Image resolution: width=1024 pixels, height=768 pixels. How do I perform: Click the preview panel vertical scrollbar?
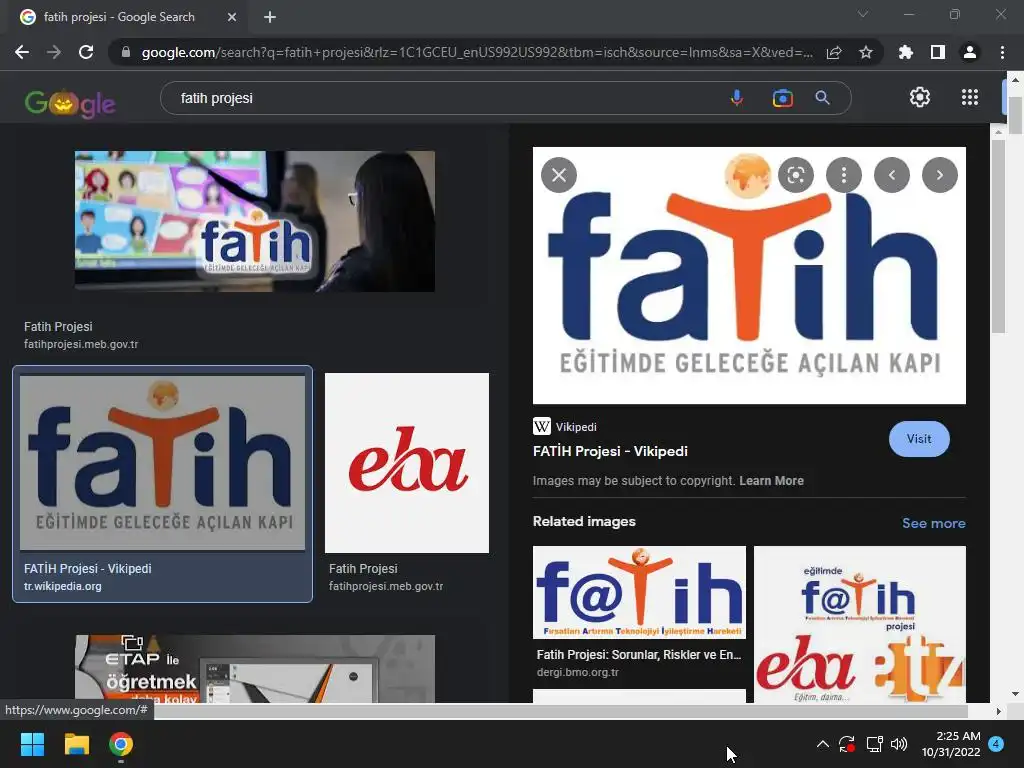998,236
